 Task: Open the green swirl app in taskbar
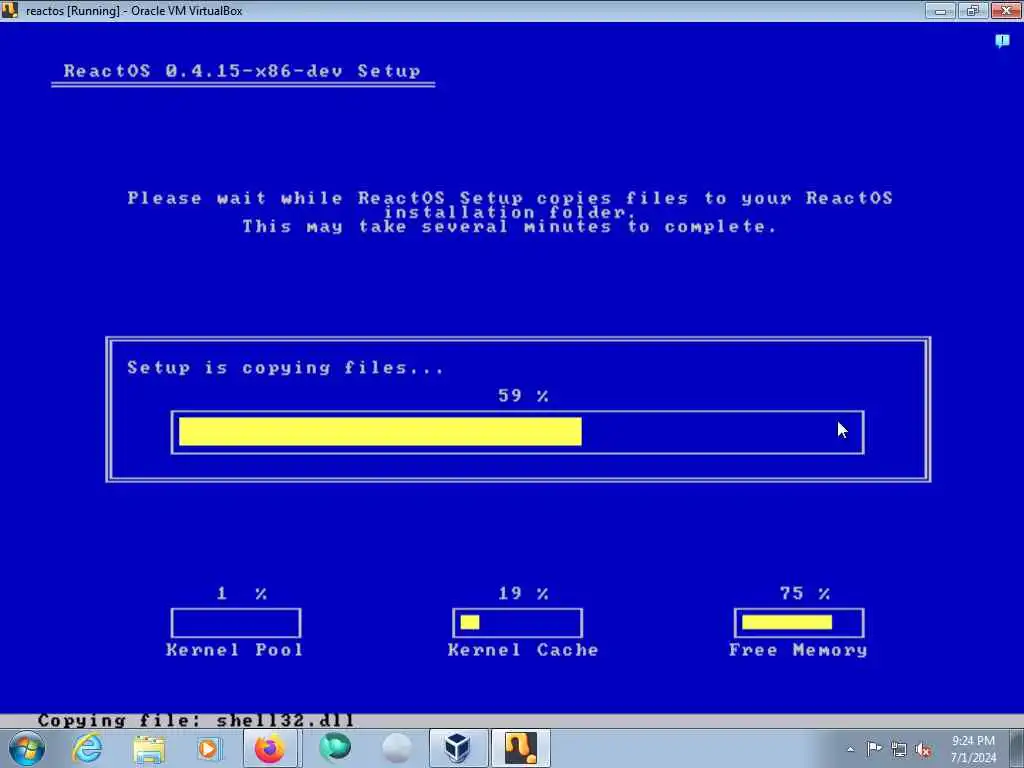tap(335, 748)
